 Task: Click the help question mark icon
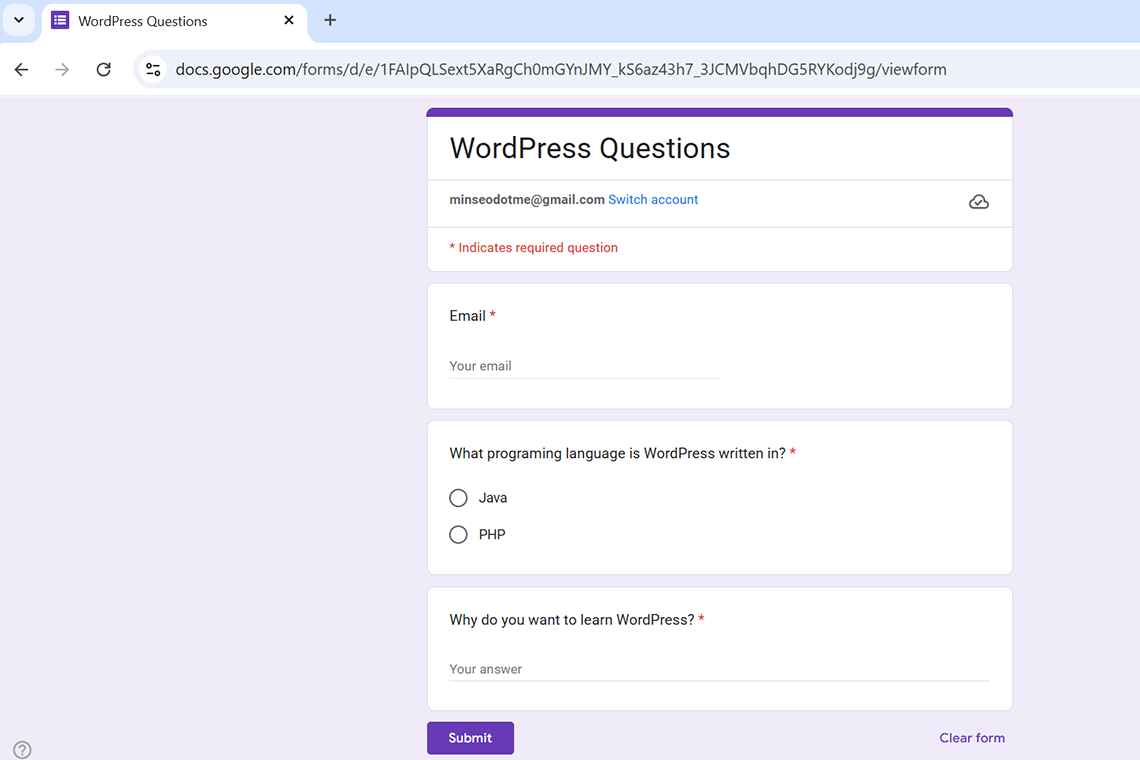(x=22, y=750)
